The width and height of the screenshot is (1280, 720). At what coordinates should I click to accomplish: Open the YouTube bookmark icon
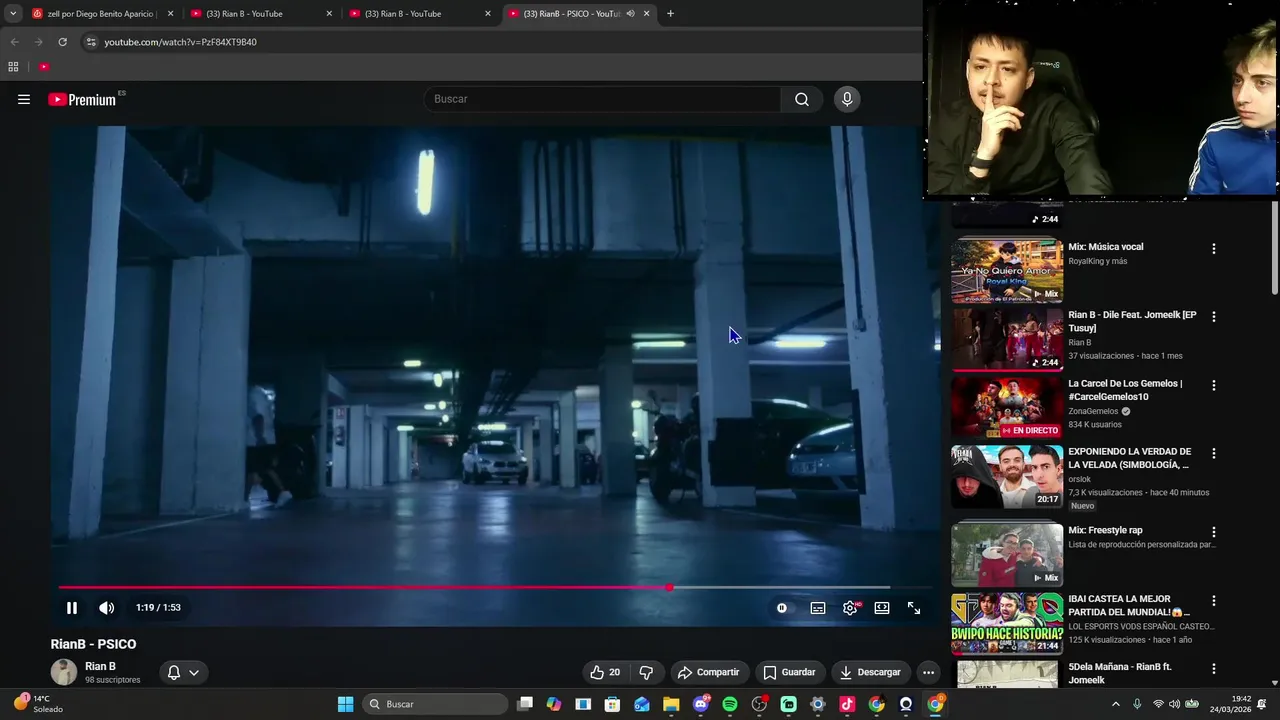click(x=44, y=67)
